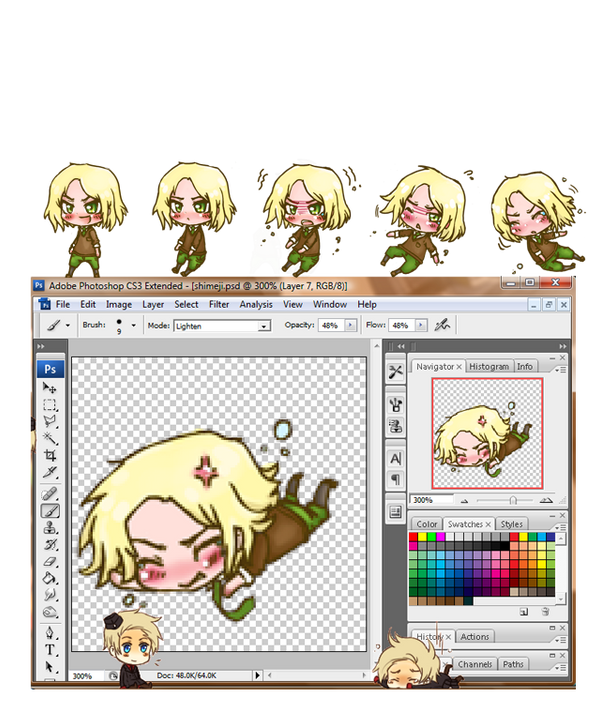Click the Opacity 48% field
600x728 pixels.
pyautogui.click(x=331, y=325)
